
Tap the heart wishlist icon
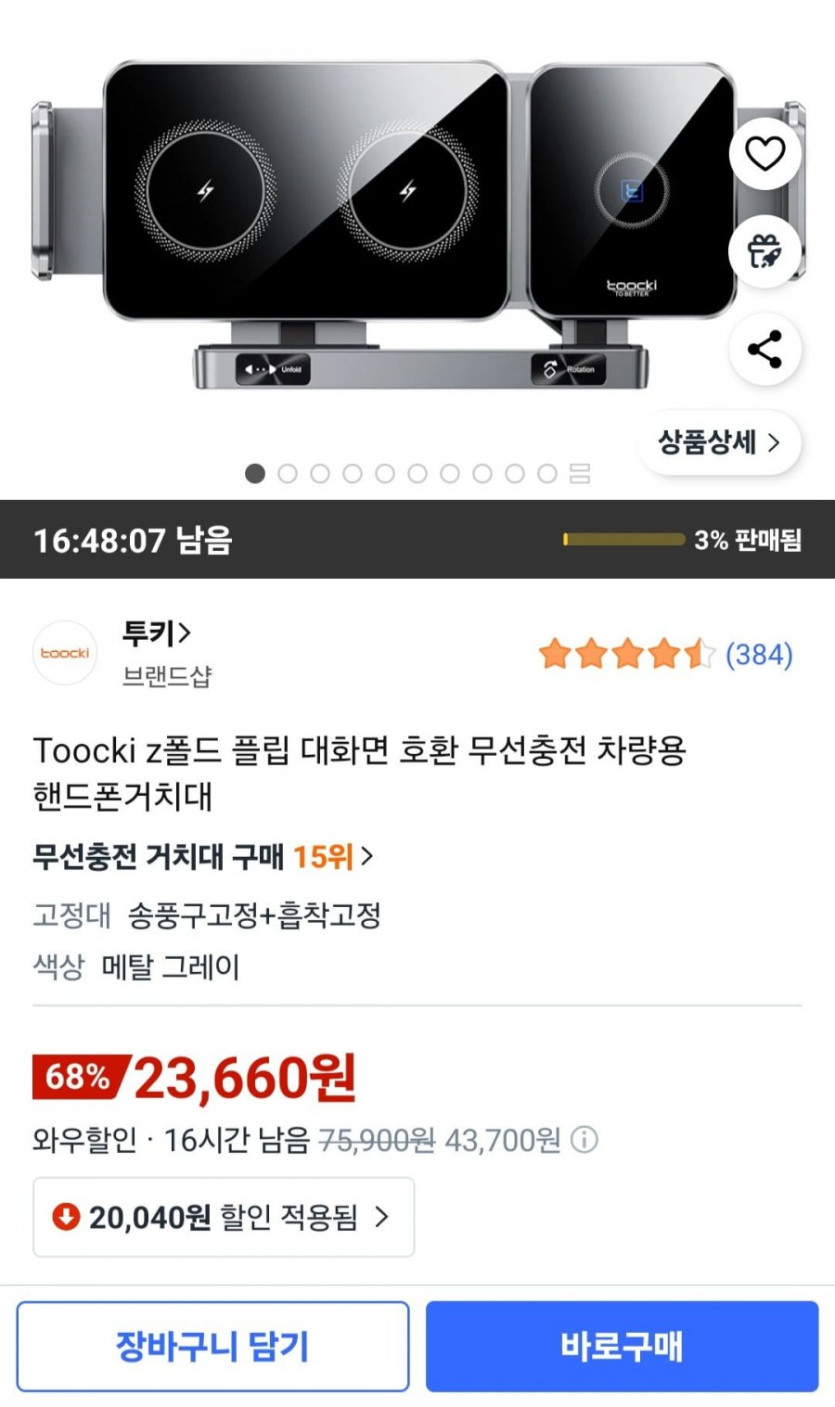pos(765,153)
